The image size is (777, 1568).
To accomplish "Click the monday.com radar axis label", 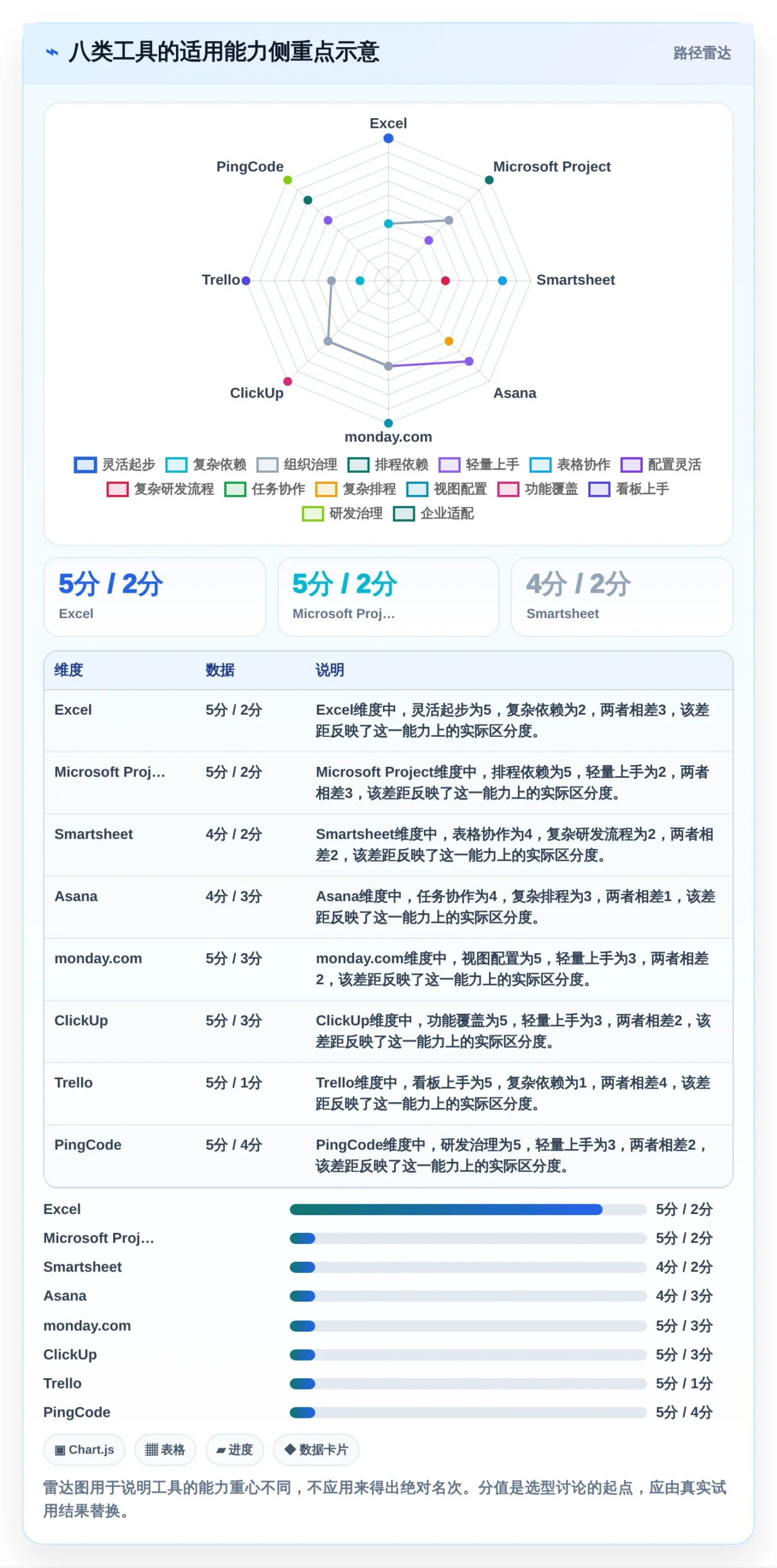I will (x=388, y=437).
